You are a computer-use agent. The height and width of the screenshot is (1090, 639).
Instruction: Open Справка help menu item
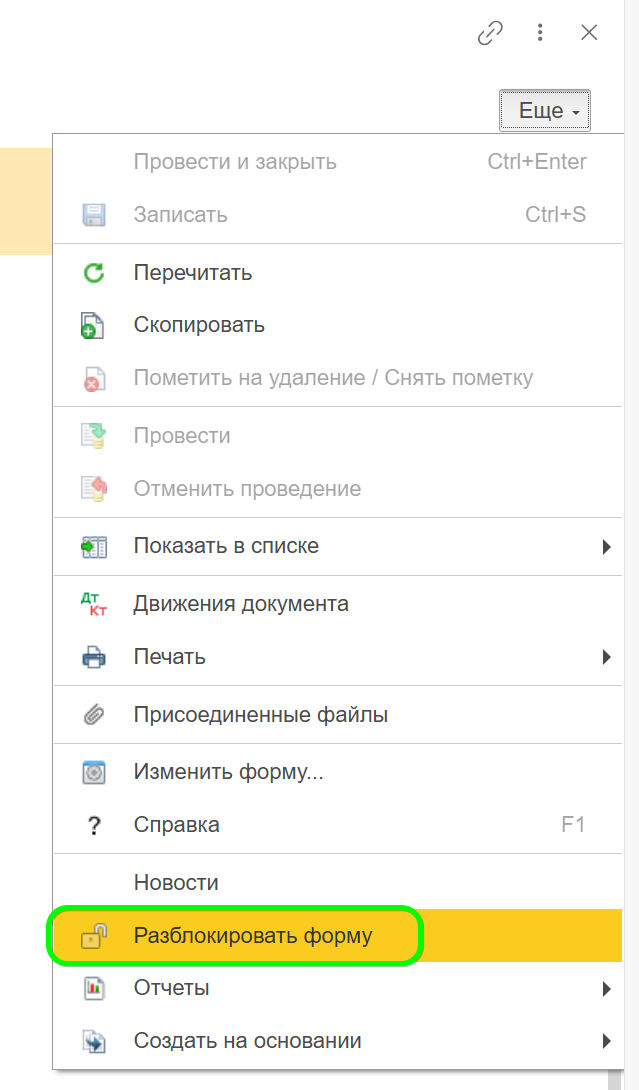[x=177, y=825]
